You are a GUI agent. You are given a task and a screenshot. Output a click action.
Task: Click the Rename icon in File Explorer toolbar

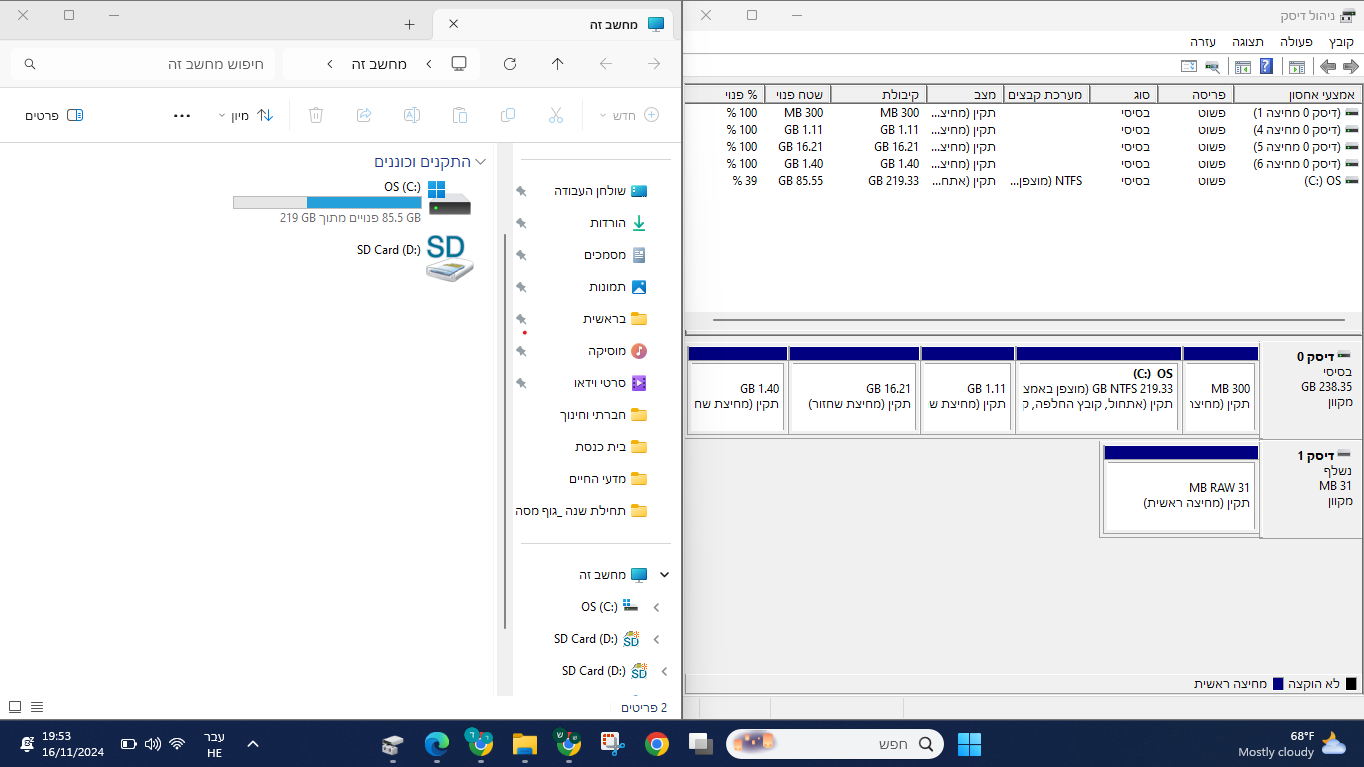411,115
